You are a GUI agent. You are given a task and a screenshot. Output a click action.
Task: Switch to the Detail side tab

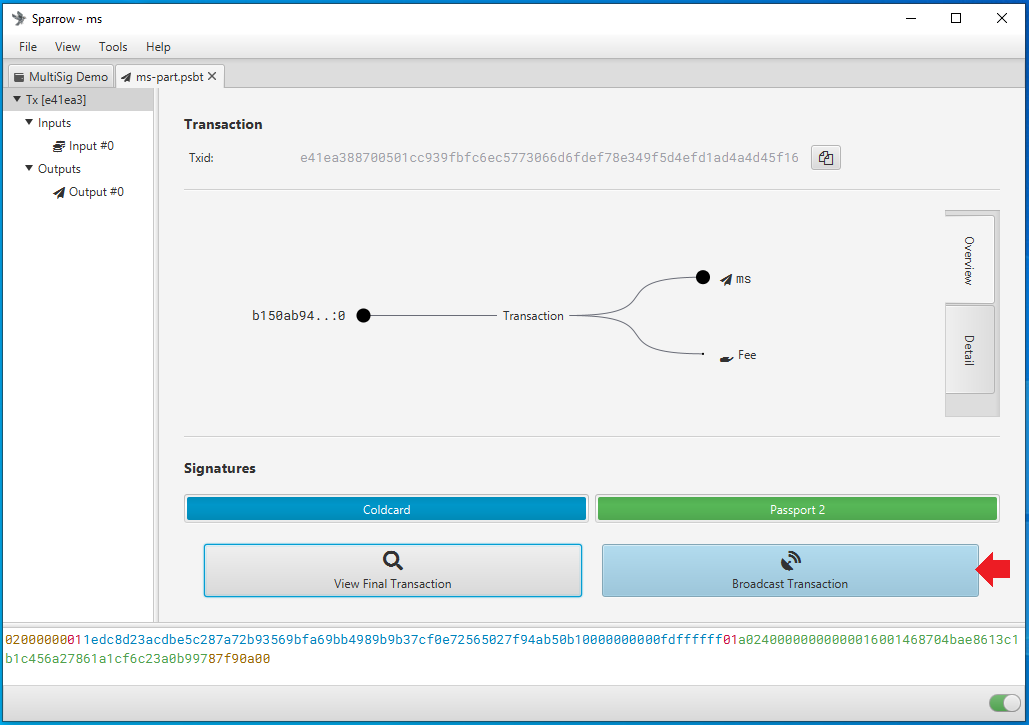969,350
